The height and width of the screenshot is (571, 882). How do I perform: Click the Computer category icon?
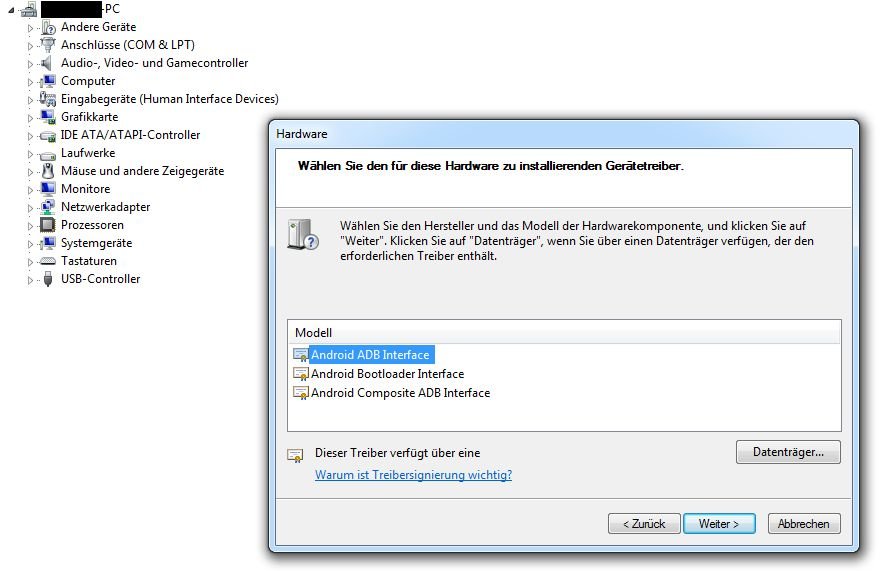(x=48, y=81)
